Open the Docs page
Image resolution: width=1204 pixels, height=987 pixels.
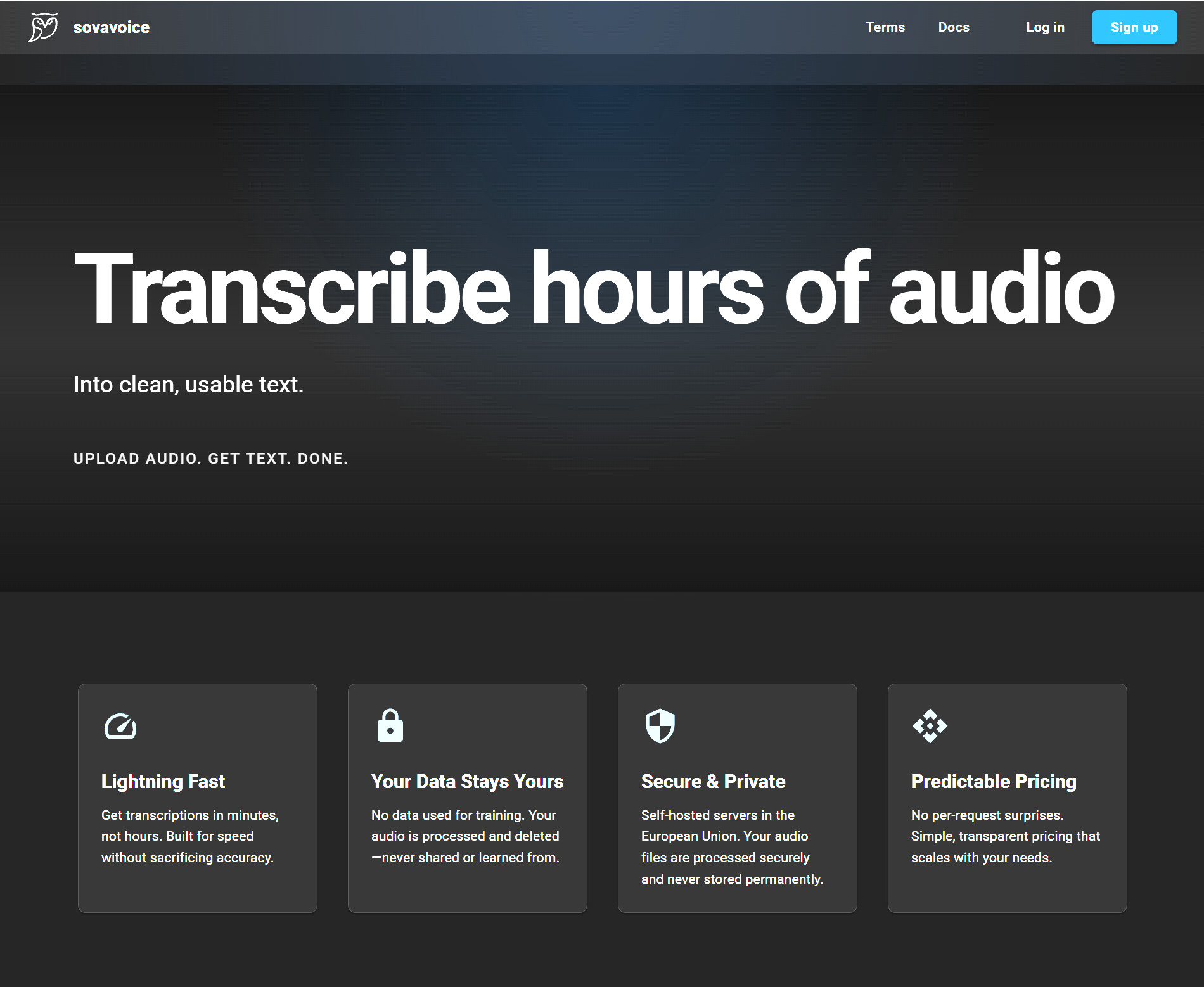tap(954, 27)
